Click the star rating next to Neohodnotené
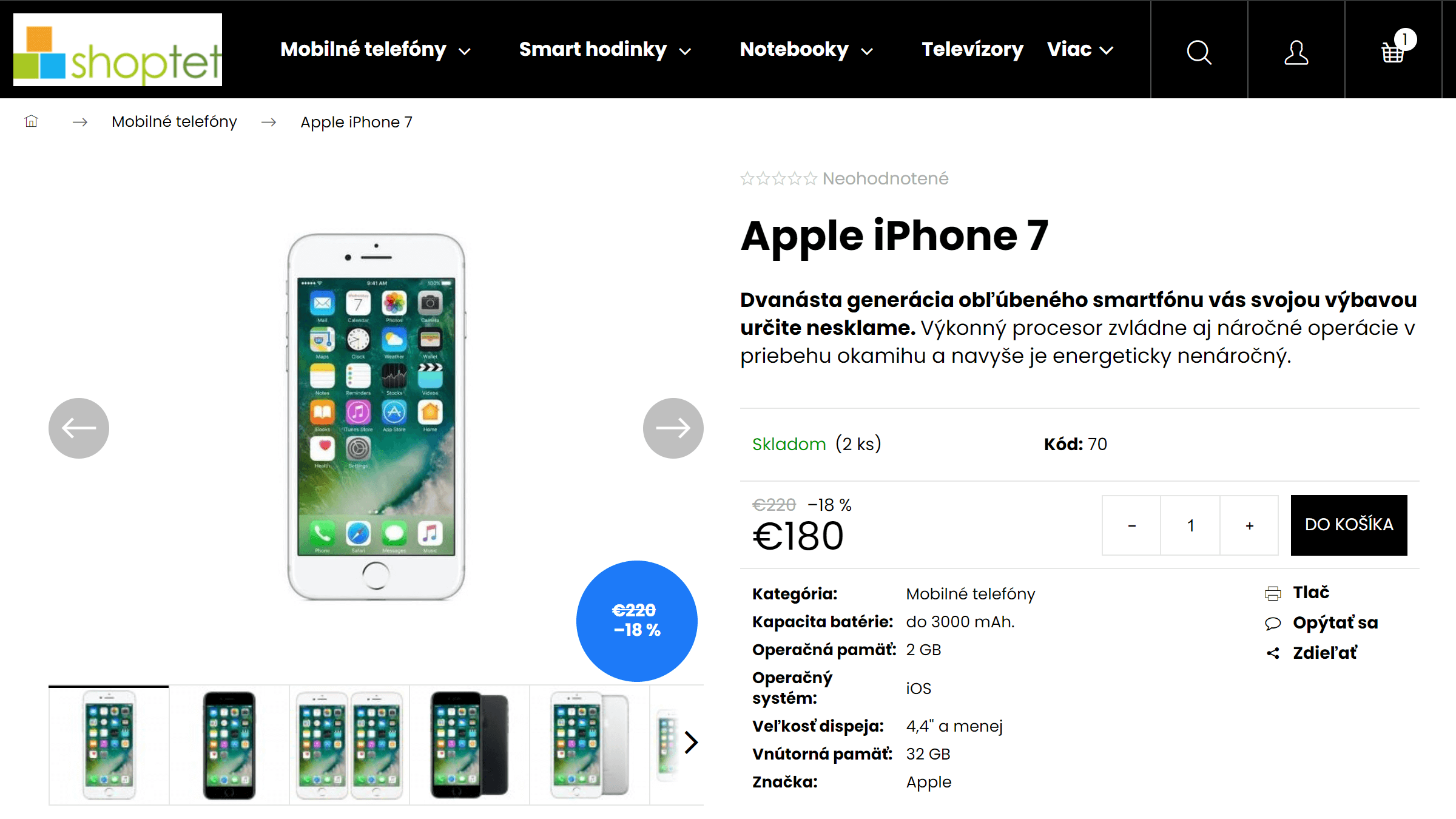This screenshot has height=819, width=1456. click(778, 179)
